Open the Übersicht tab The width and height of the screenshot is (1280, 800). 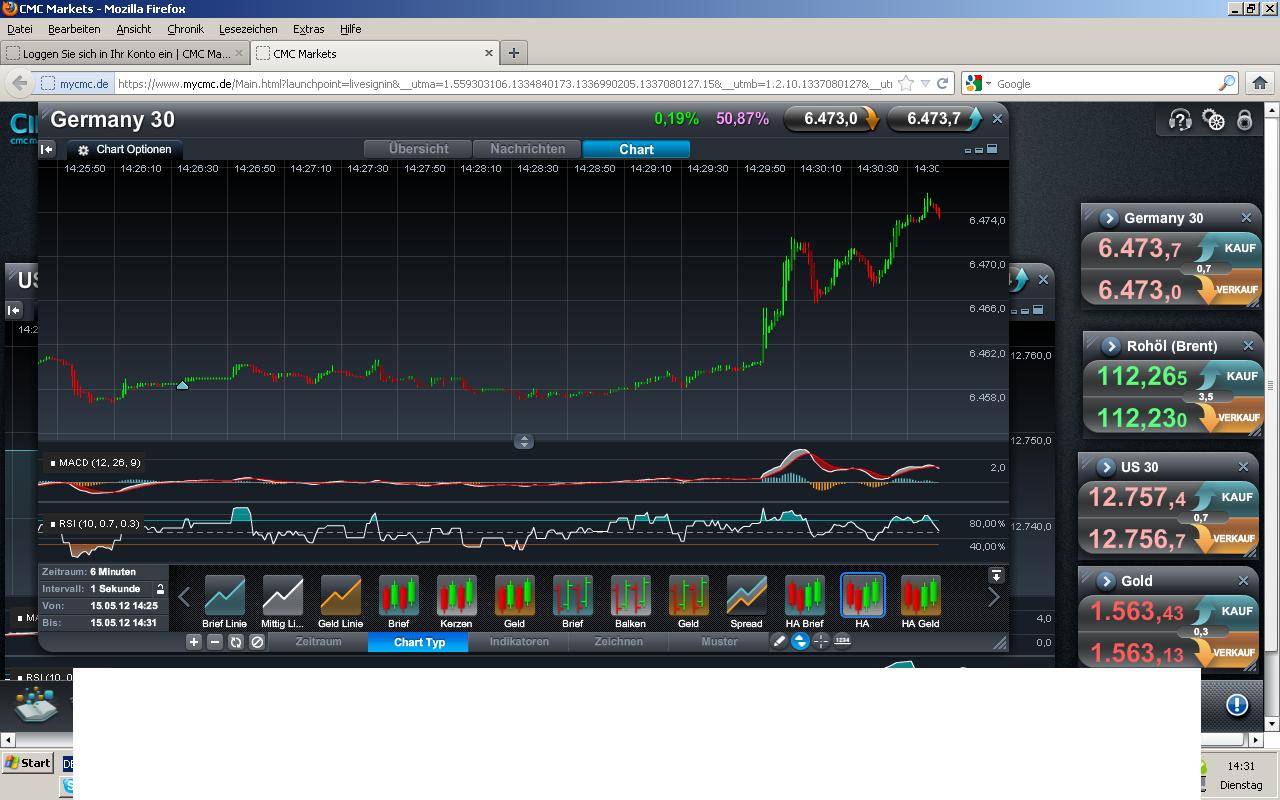coord(418,149)
